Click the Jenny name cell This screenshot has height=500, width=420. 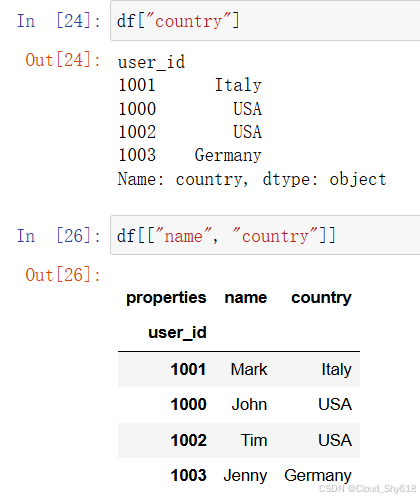click(245, 476)
